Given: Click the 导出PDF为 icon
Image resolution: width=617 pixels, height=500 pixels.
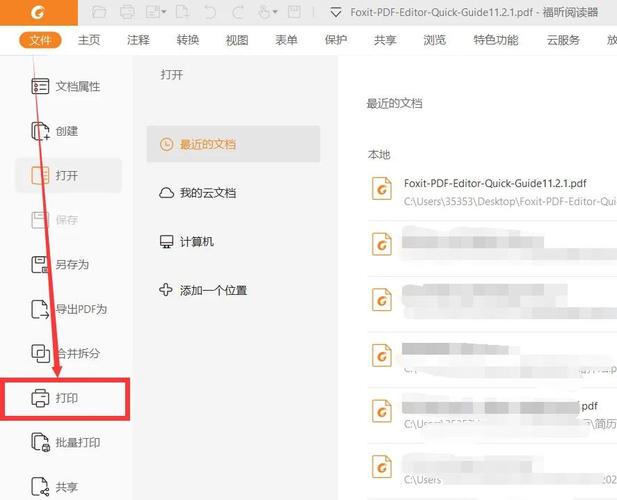Looking at the screenshot, I should pyautogui.click(x=40, y=309).
